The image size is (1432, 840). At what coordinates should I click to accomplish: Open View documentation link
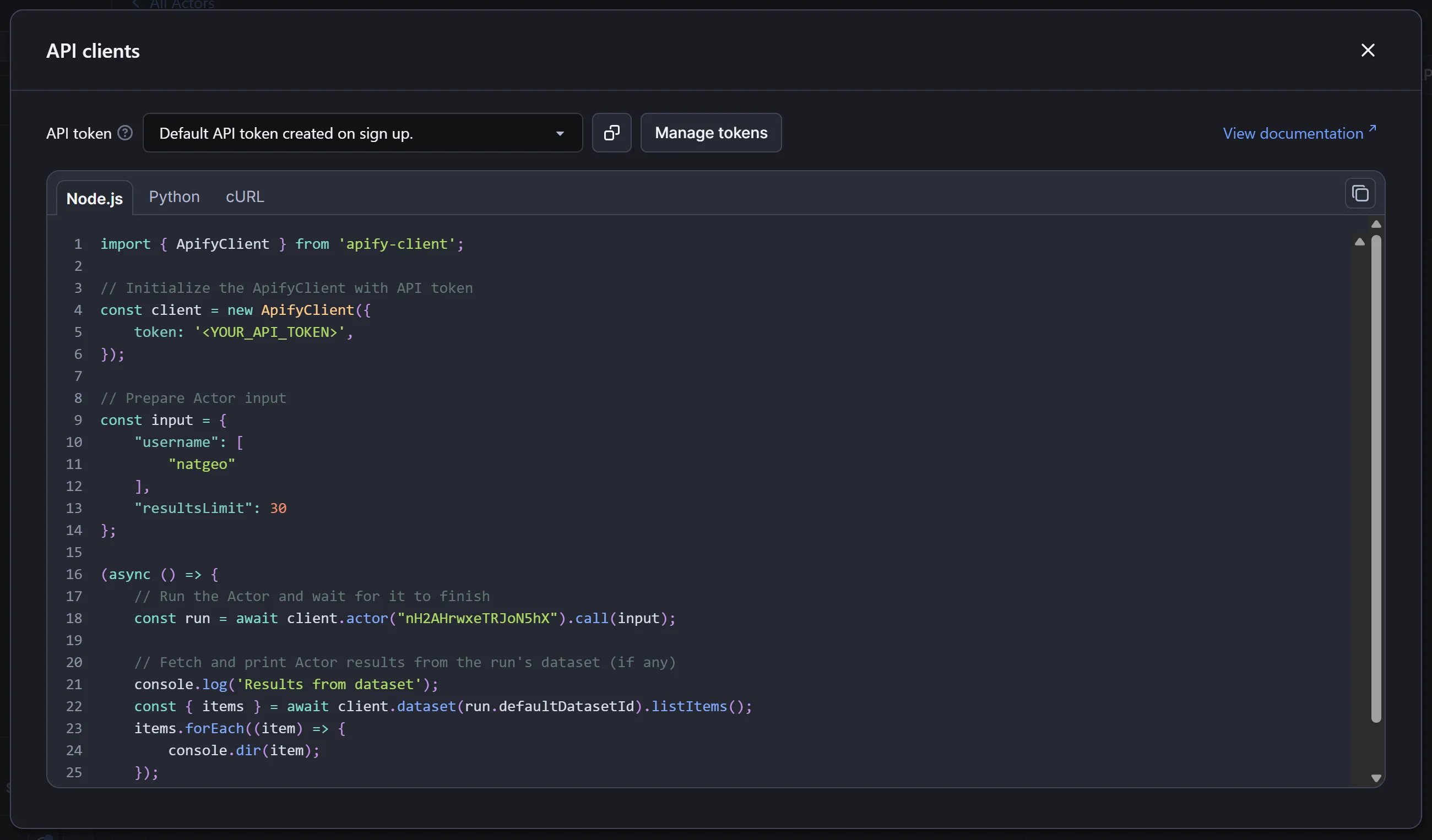click(1299, 133)
